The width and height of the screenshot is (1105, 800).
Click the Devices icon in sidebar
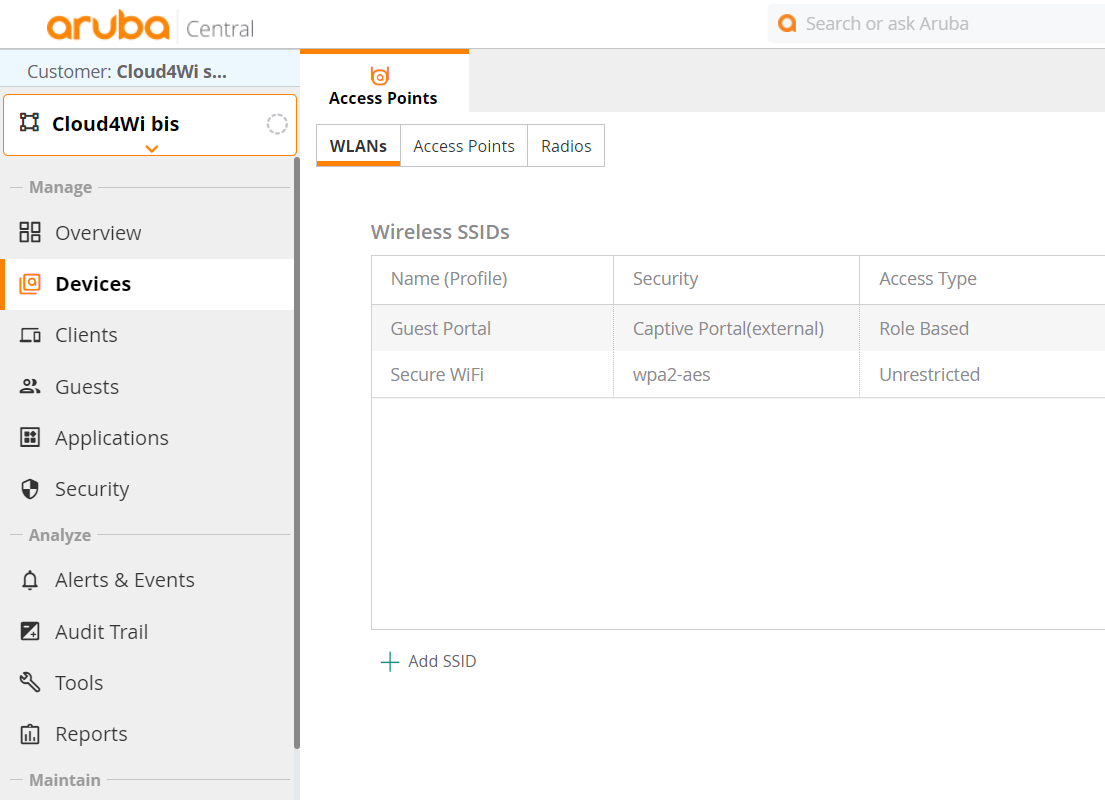[x=30, y=284]
